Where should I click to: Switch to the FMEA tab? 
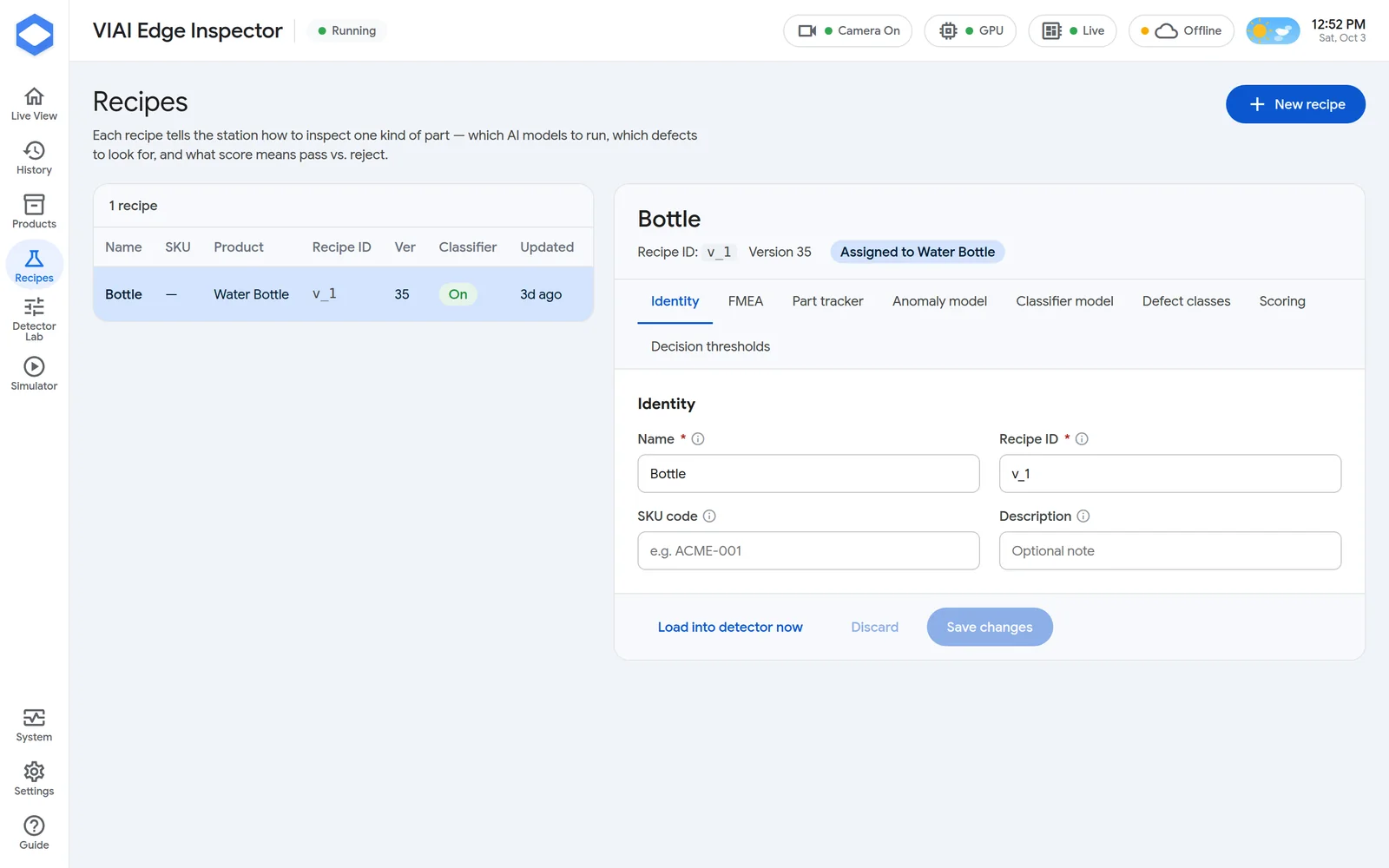[746, 301]
